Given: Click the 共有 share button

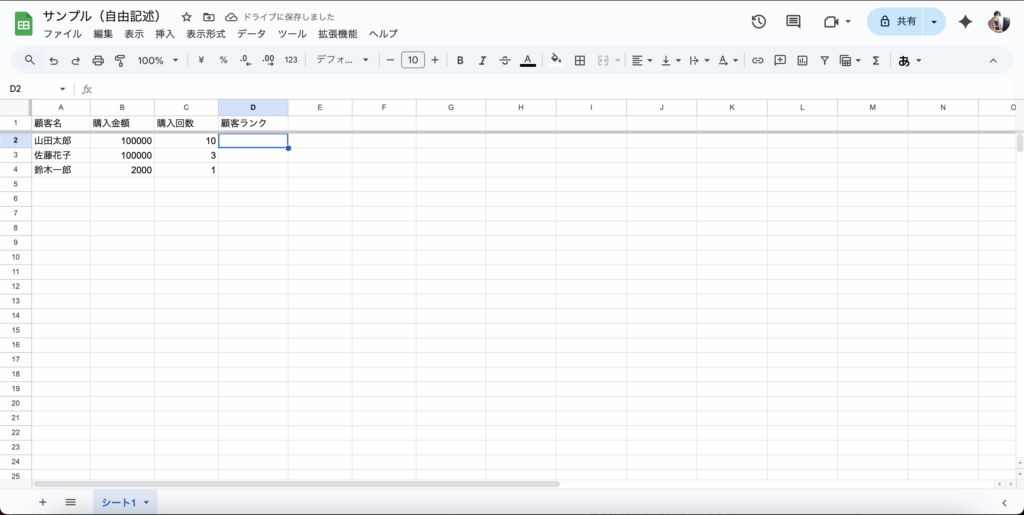Looking at the screenshot, I should point(896,22).
